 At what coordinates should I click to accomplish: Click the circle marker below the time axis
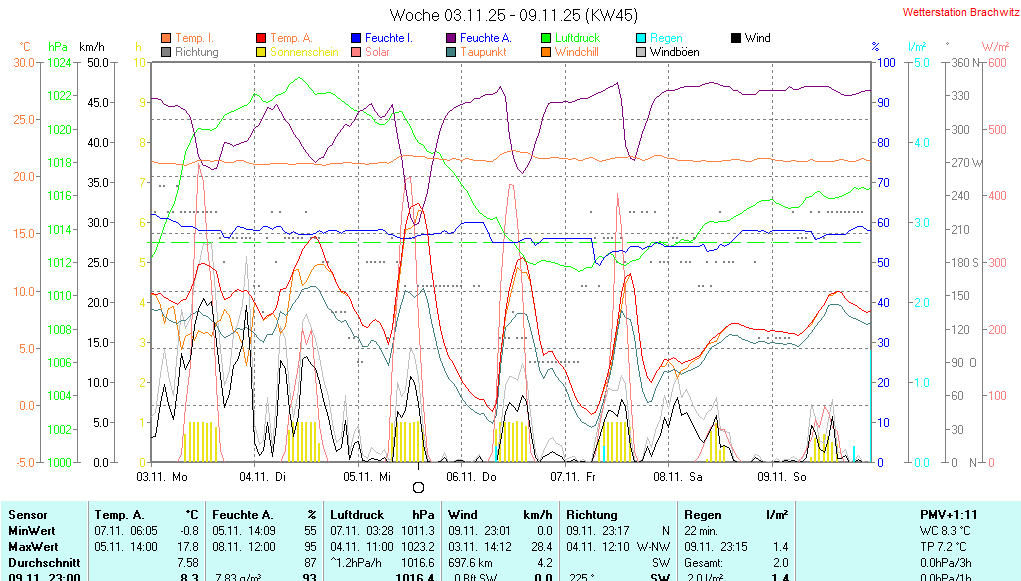[x=418, y=487]
